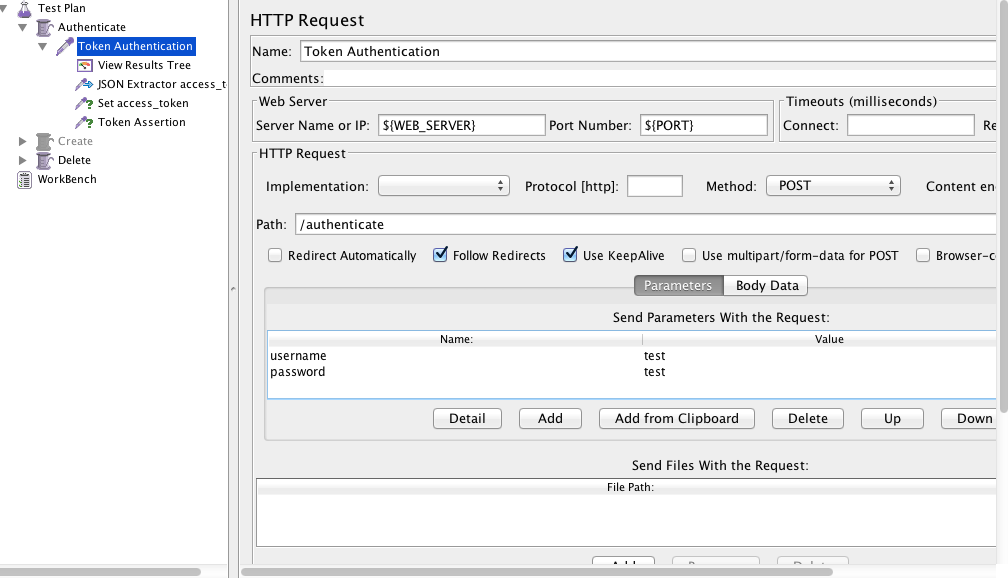Click the View Results Tree listener icon

coord(85,65)
